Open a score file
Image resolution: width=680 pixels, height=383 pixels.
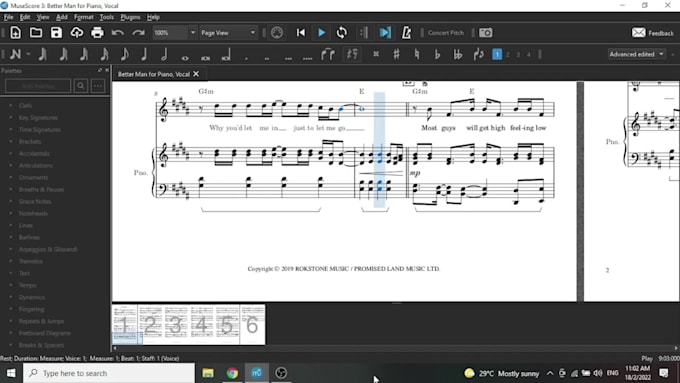(36, 33)
